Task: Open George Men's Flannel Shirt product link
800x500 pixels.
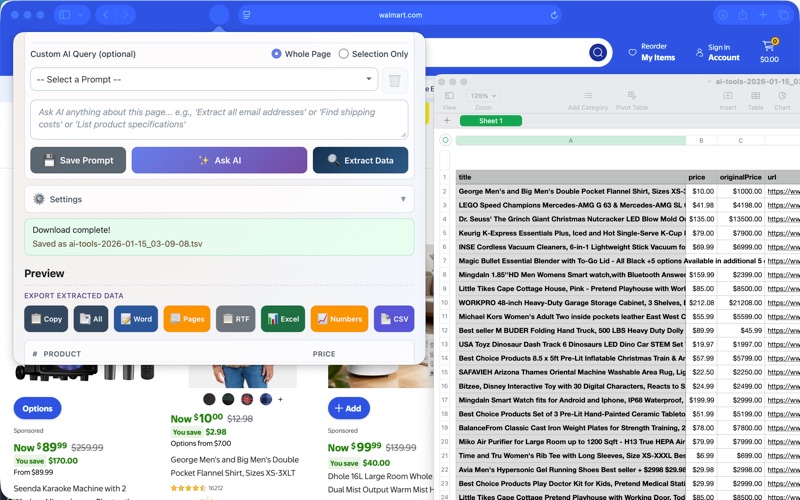Action: click(x=235, y=466)
